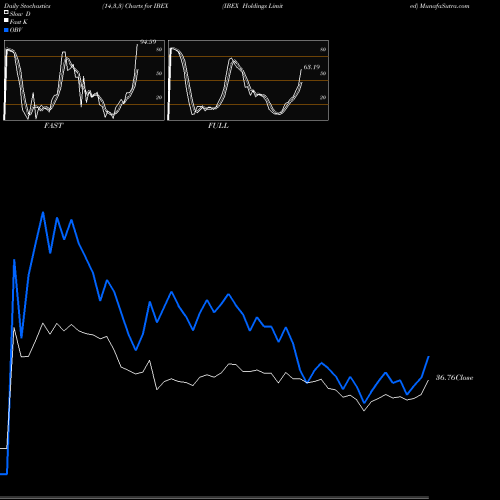Click the 80 axis label in the FULL chart
The height and width of the screenshot is (500, 500).
coord(323,50)
